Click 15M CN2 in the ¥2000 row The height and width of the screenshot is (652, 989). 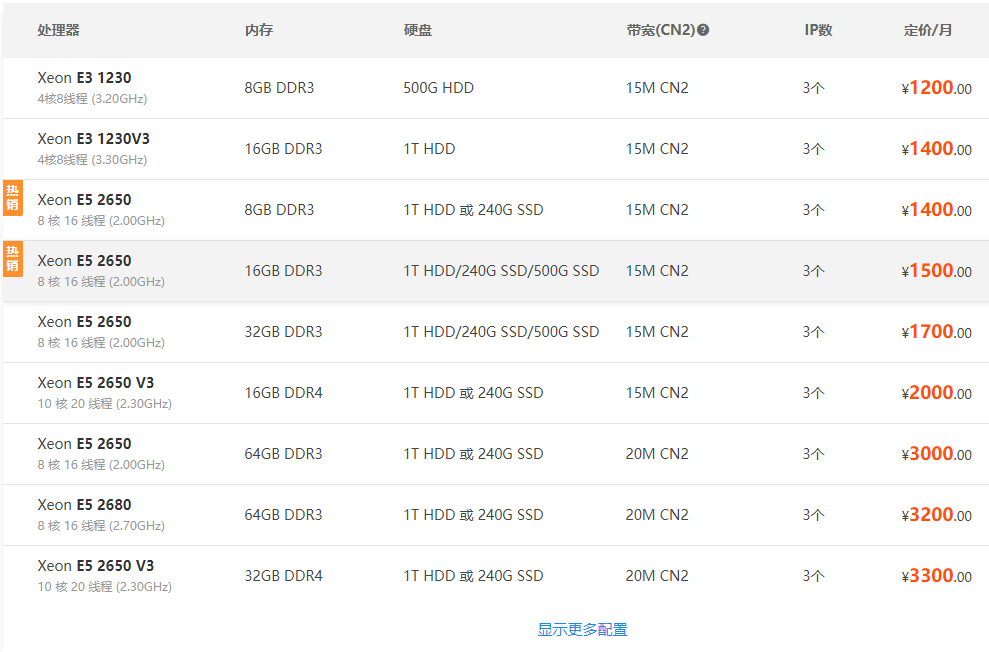tap(657, 393)
